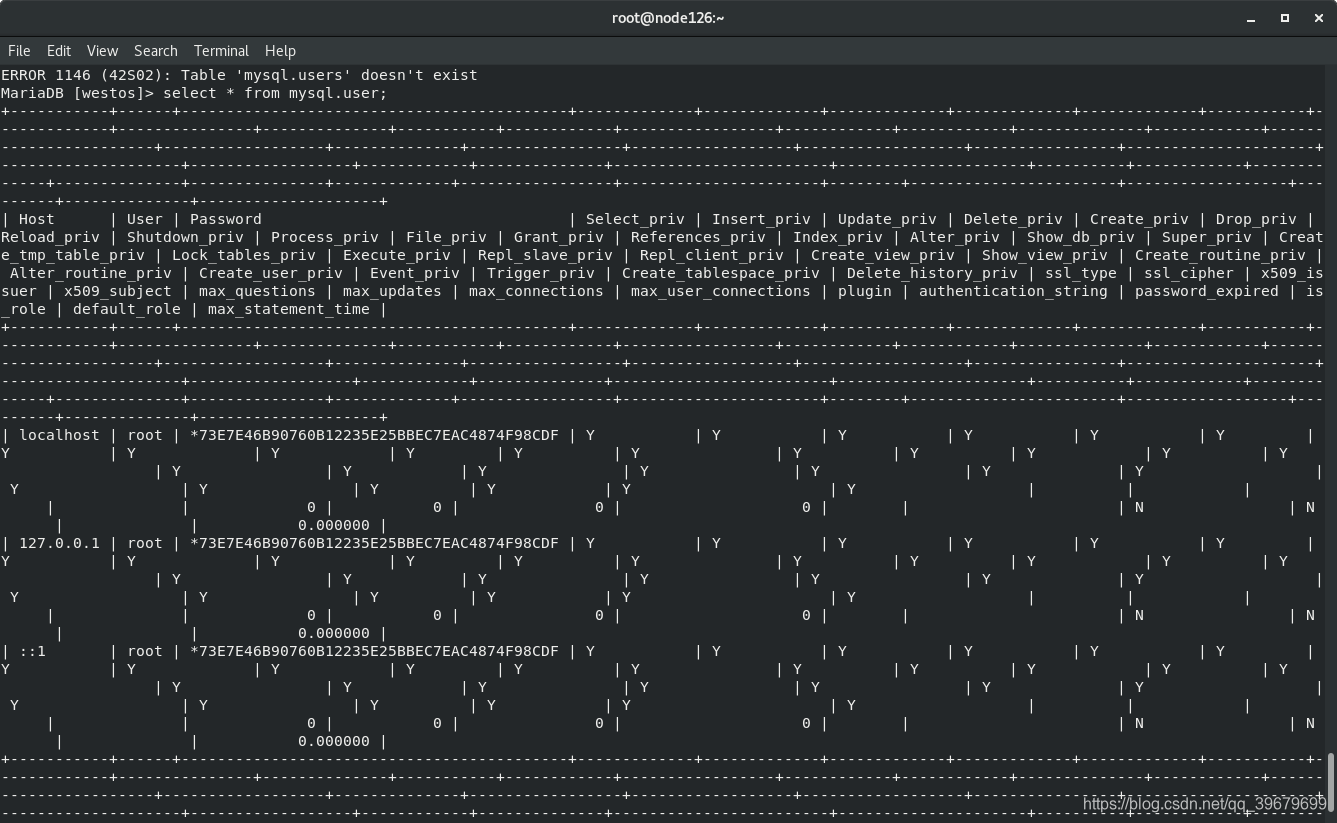Click the 'Password' column header
Screen dimensions: 1337x823
pyautogui.click(x=226, y=219)
